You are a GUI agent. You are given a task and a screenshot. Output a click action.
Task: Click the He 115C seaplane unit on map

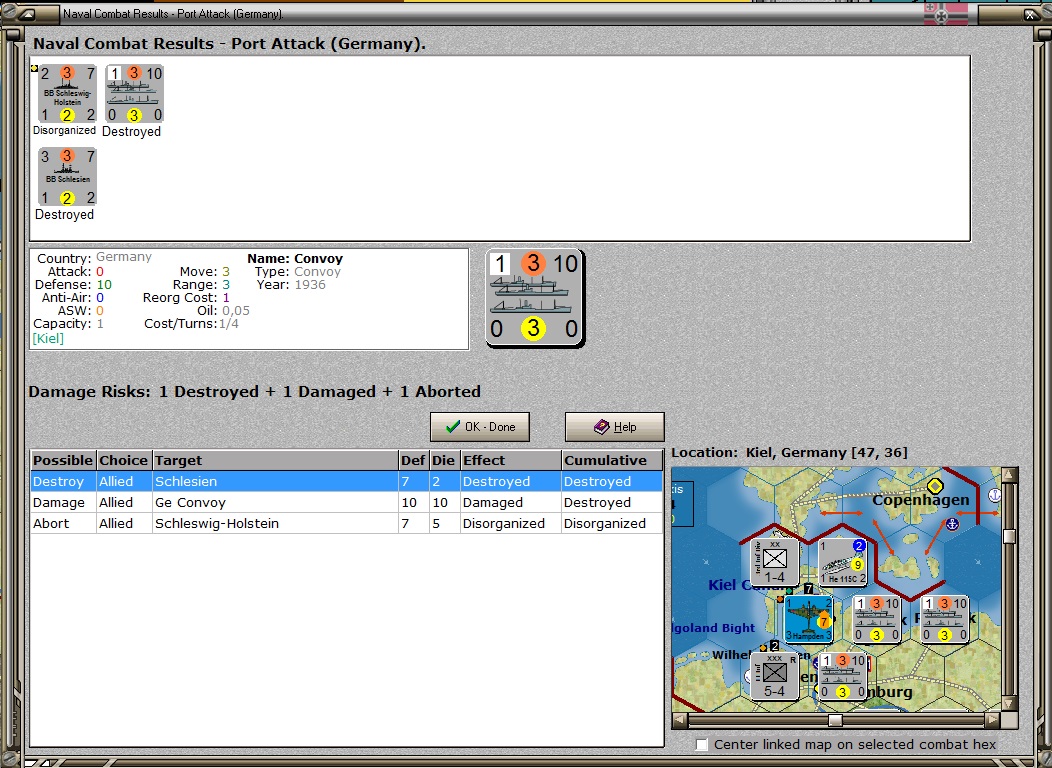(843, 561)
